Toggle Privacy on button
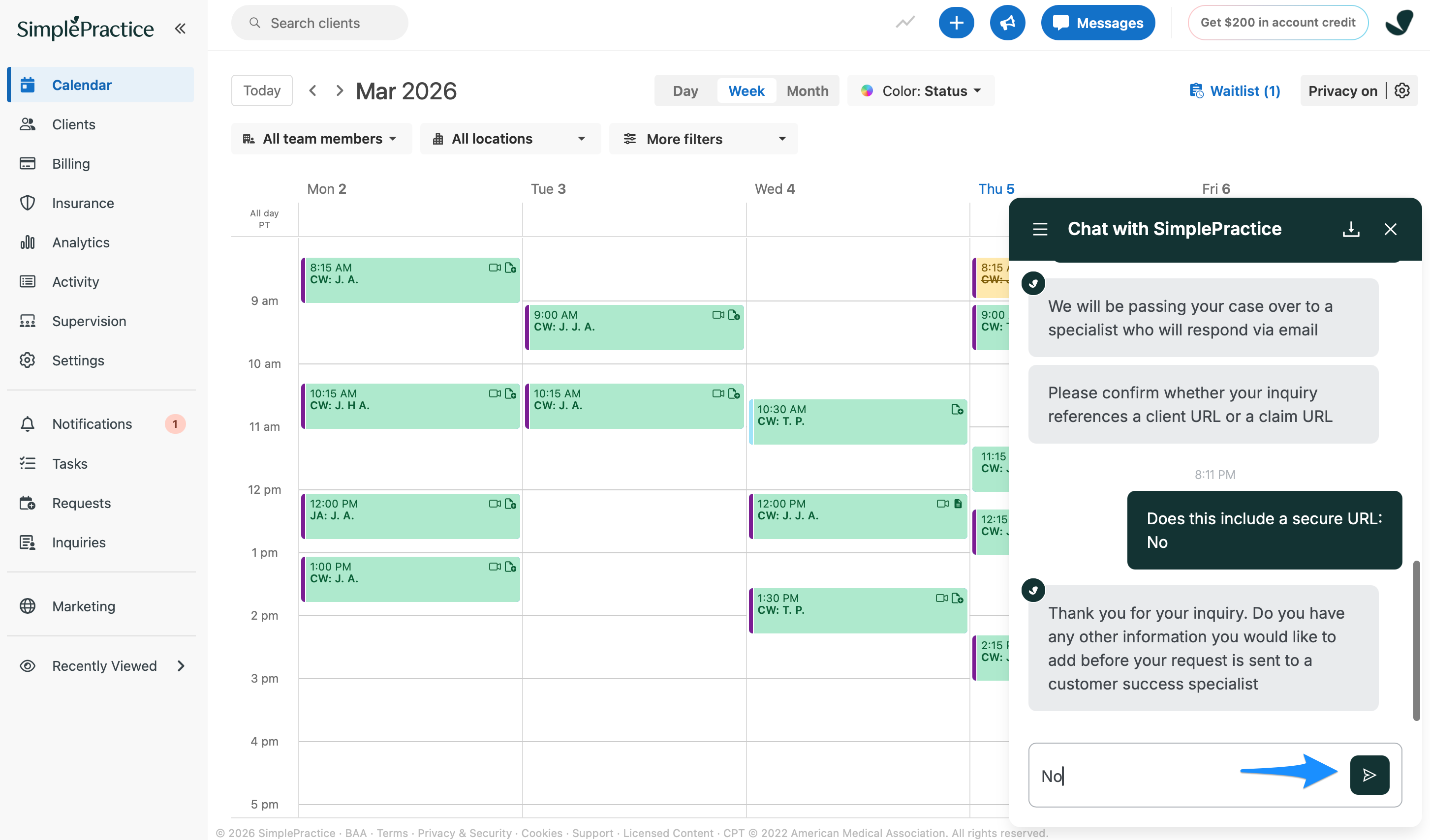The width and height of the screenshot is (1430, 840). 1342,91
